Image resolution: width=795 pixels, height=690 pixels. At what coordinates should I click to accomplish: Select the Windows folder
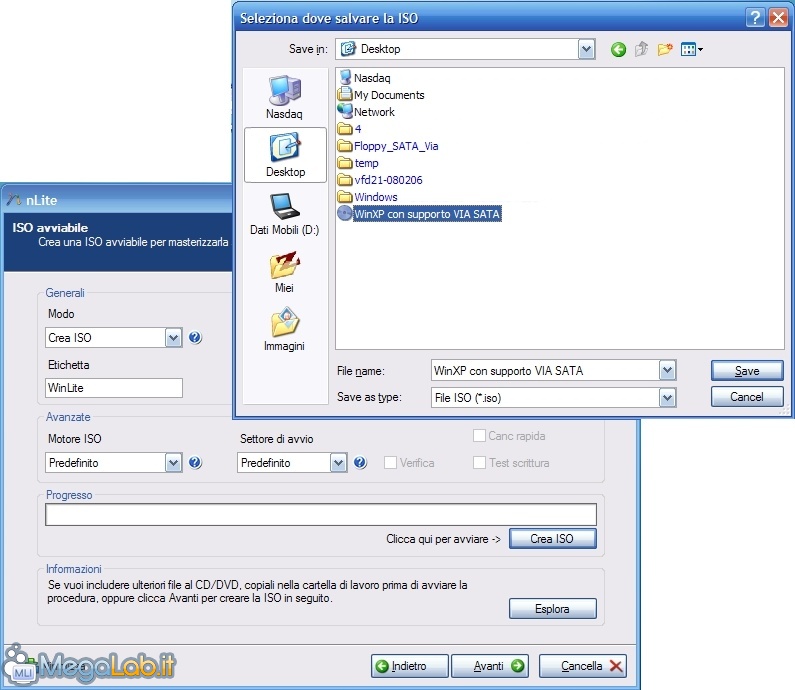point(368,197)
